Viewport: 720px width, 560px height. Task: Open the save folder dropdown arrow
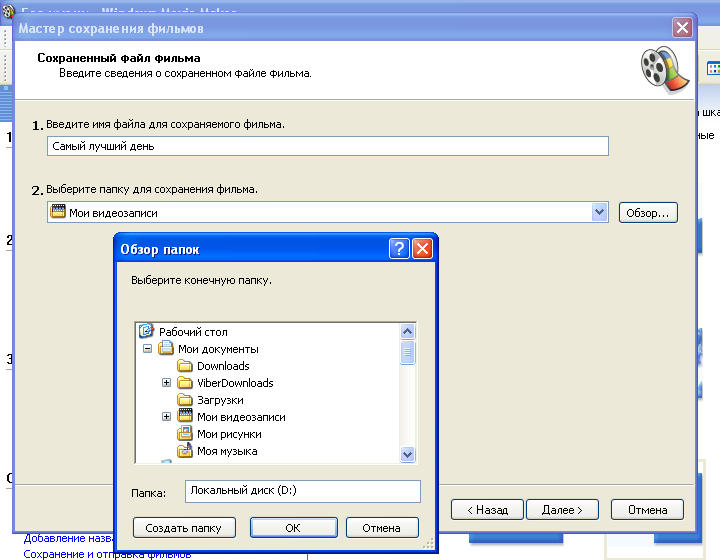(599, 212)
